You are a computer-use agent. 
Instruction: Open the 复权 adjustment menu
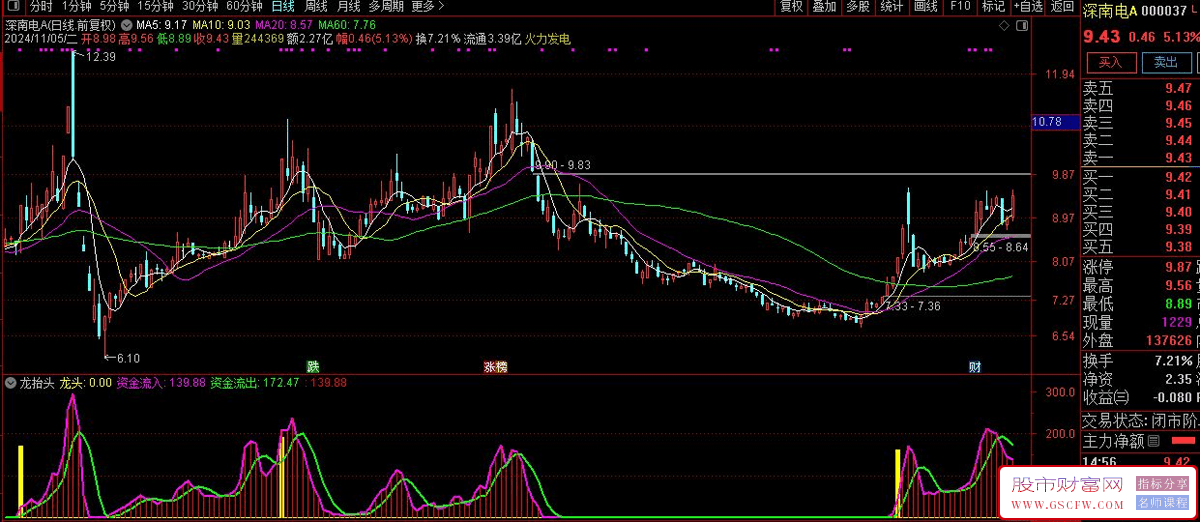tap(791, 6)
